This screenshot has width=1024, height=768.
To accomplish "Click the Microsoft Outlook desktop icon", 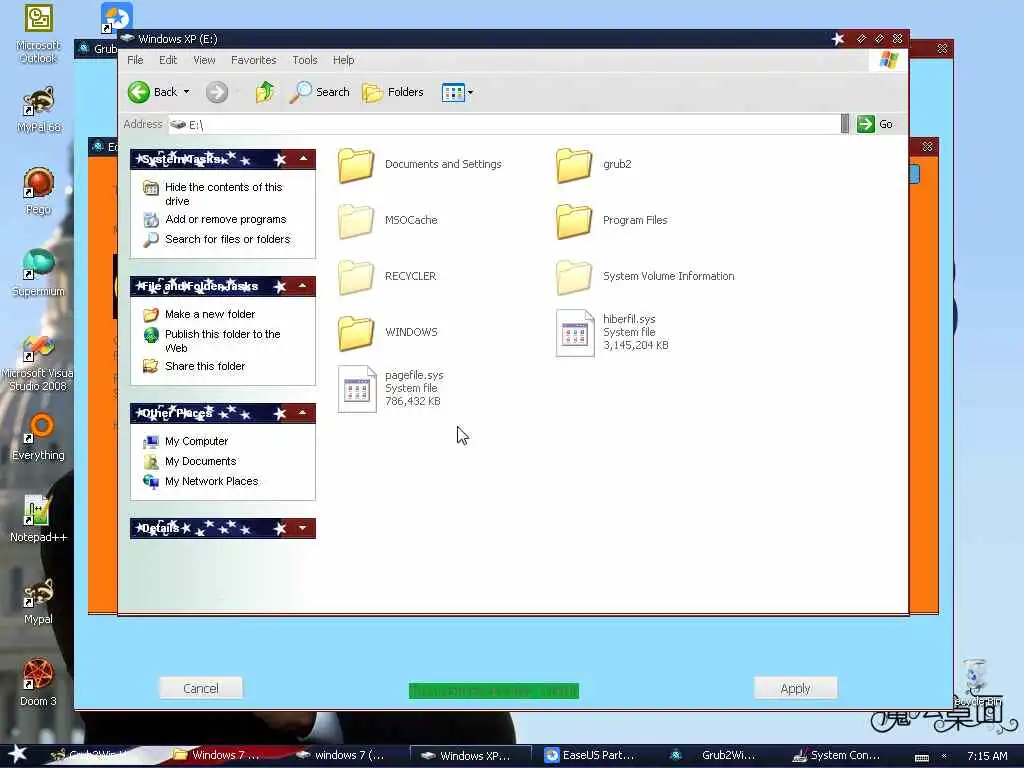I will 38,35.
